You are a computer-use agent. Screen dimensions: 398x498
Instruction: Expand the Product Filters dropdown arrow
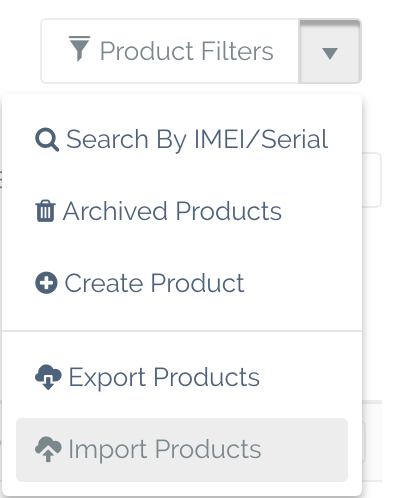330,51
